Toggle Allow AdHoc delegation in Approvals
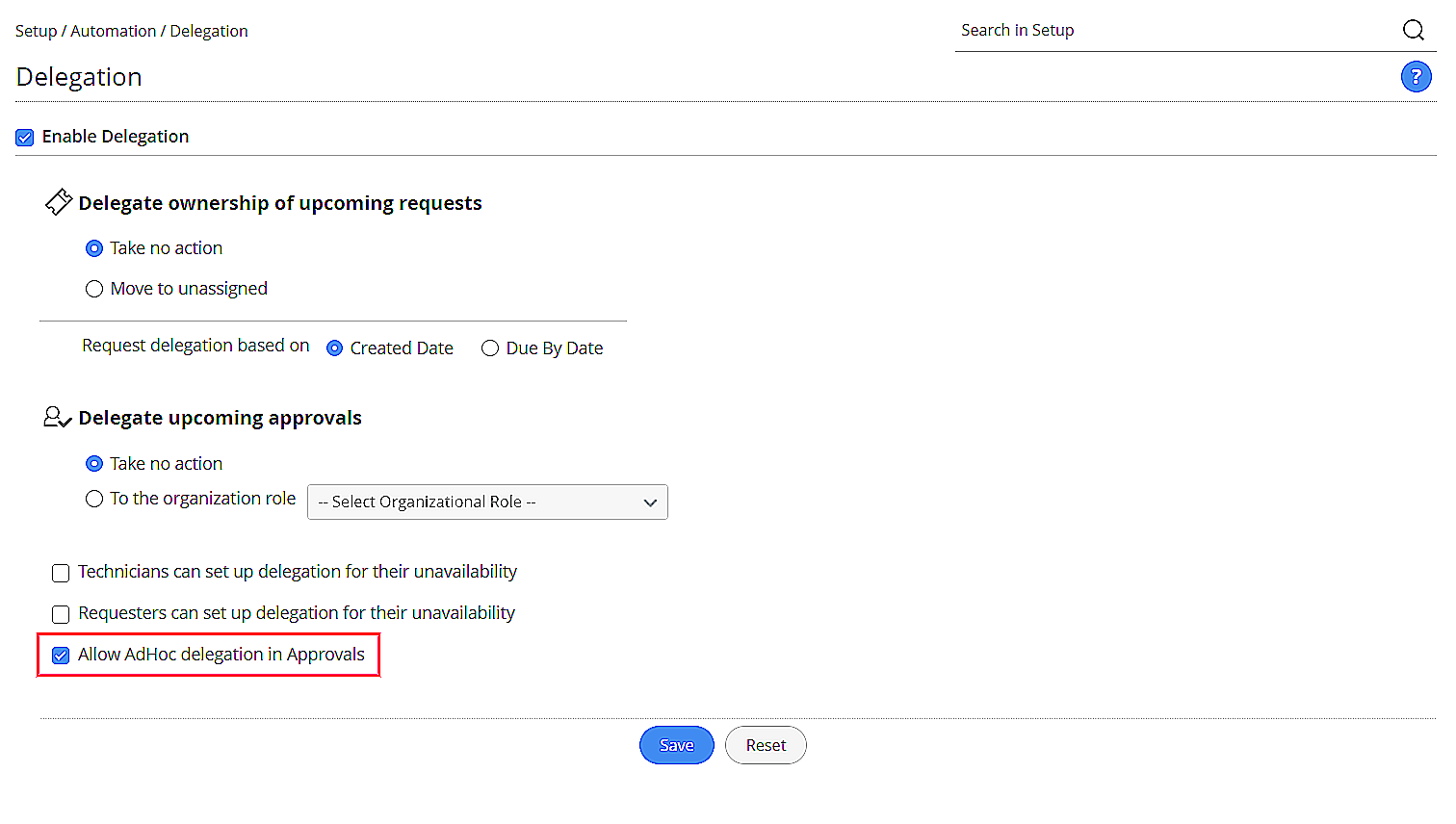The height and width of the screenshot is (824, 1456). point(61,656)
